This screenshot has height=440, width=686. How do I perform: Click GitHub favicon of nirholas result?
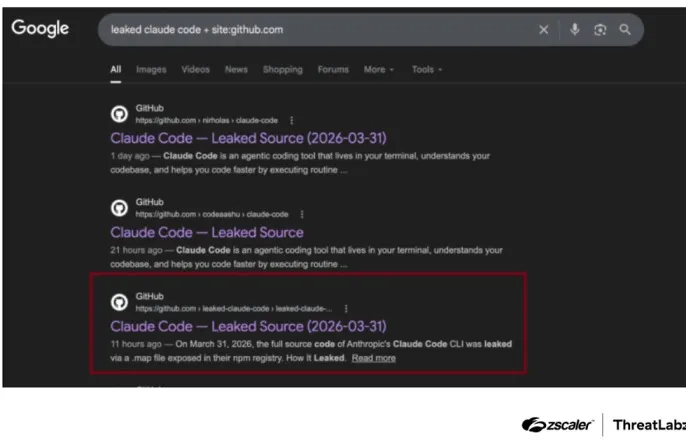click(119, 114)
